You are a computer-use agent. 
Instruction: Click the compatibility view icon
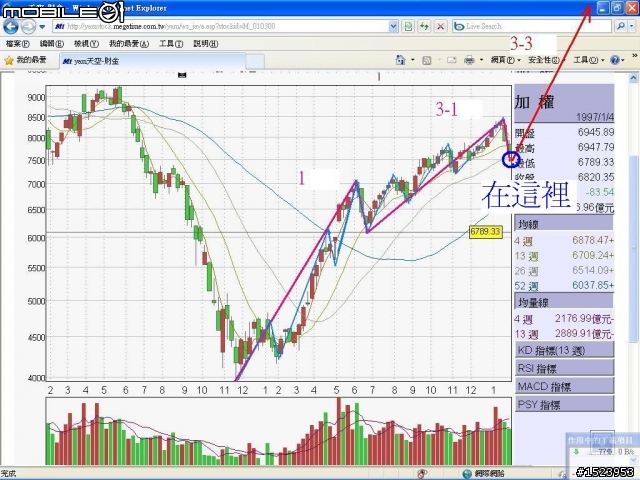(408, 27)
